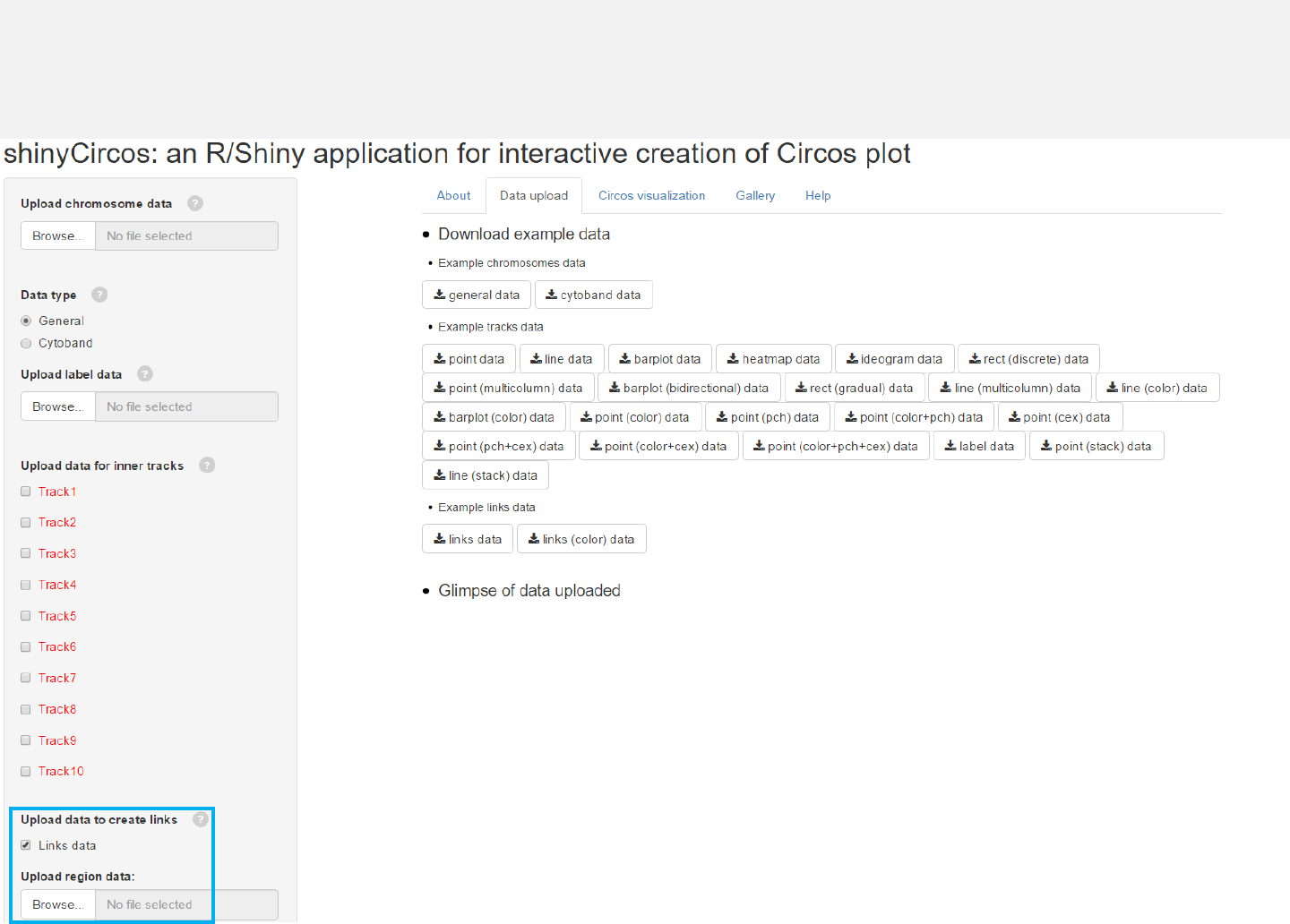Download ideogram data example

894,359
